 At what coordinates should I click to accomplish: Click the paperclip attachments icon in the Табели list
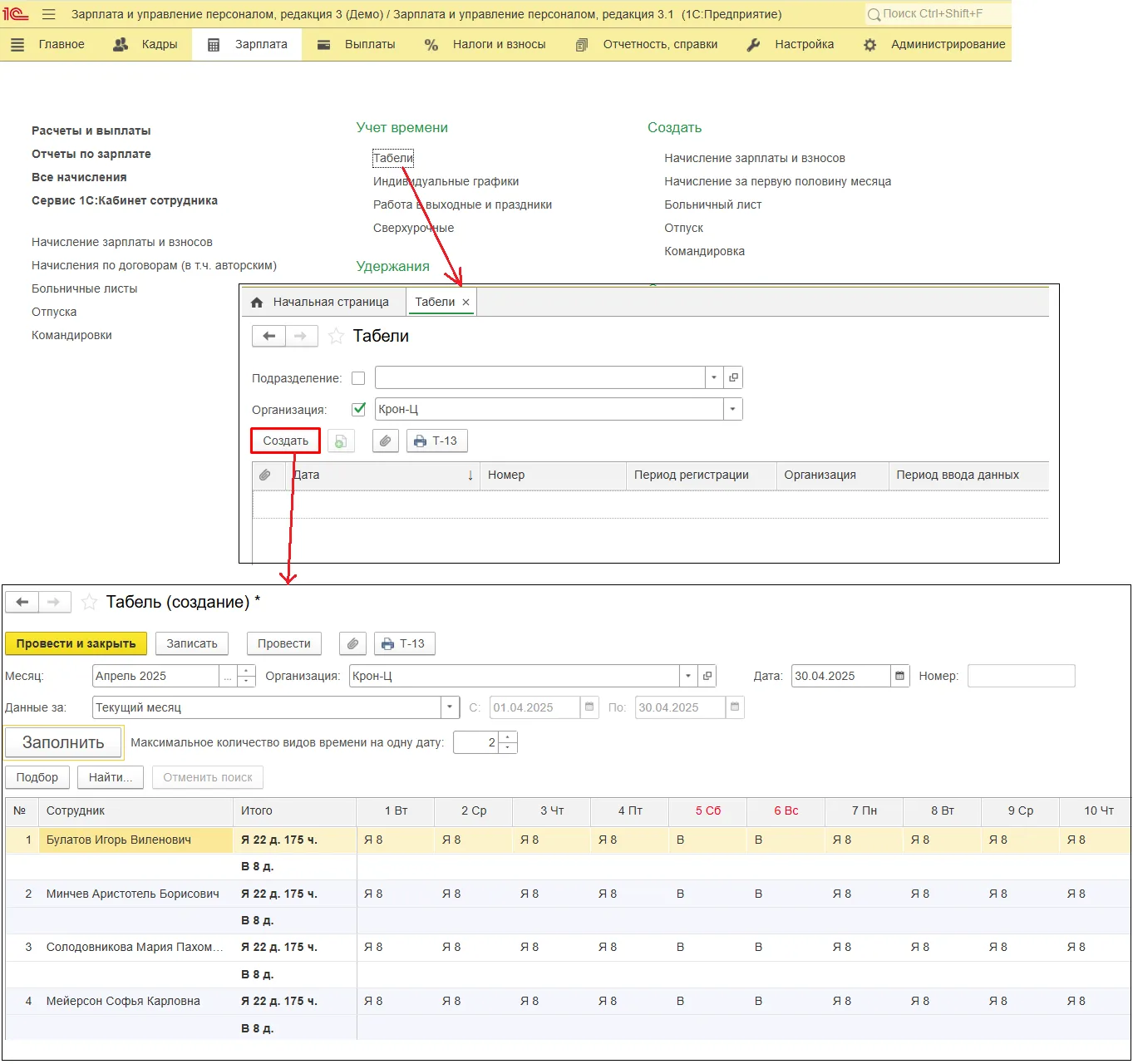385,441
